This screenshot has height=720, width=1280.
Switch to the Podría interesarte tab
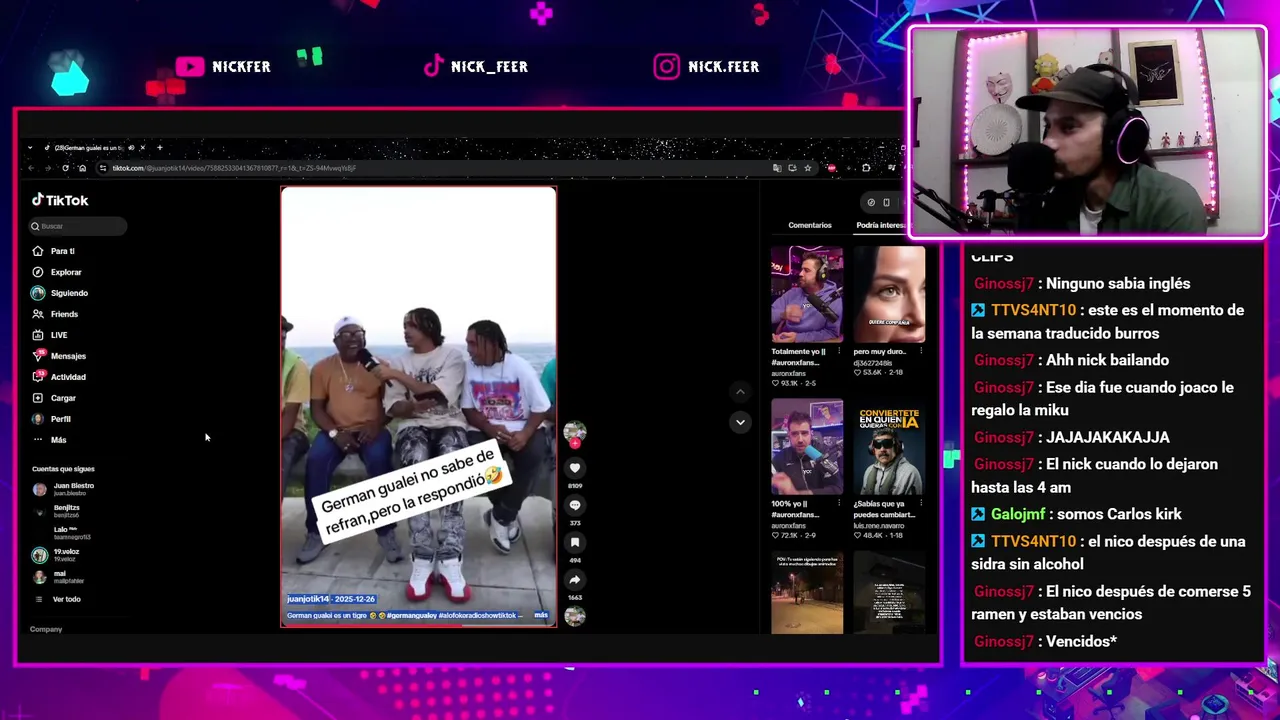tap(882, 225)
